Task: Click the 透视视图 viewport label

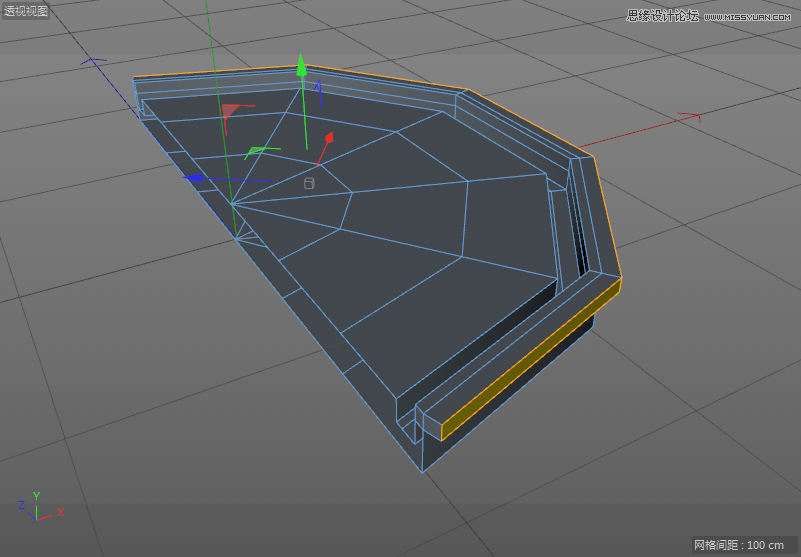Action: click(x=26, y=11)
